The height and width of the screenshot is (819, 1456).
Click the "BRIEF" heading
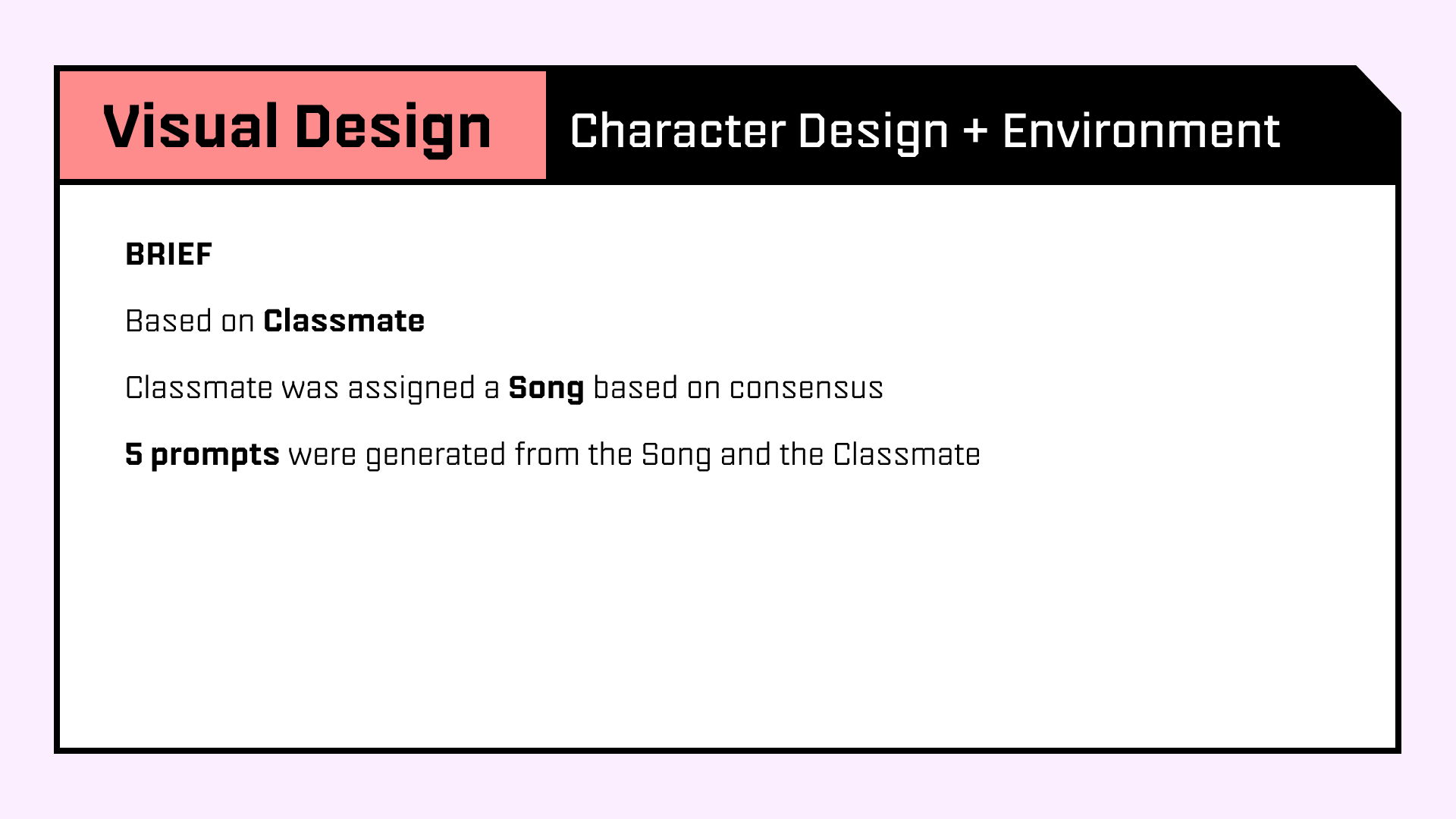(168, 255)
